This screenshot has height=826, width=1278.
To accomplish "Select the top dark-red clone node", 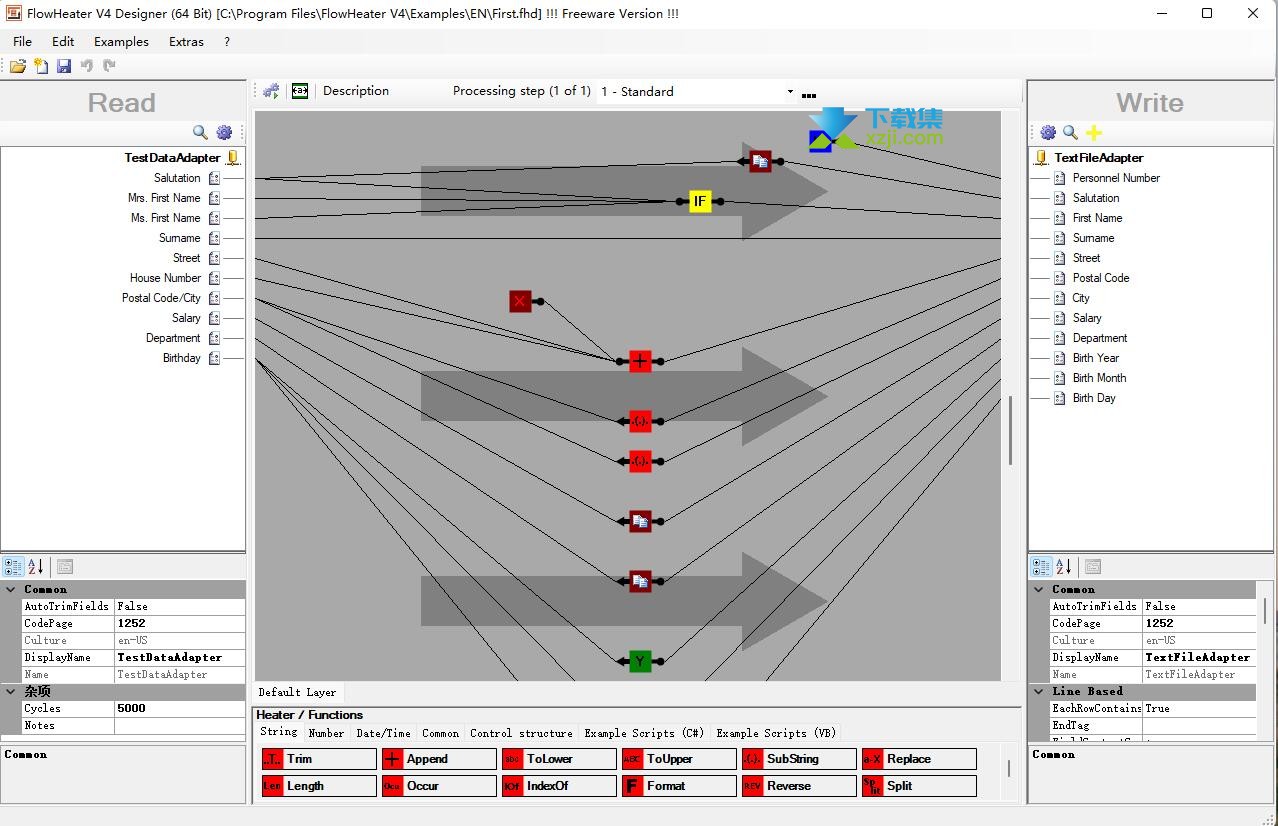I will tap(760, 161).
